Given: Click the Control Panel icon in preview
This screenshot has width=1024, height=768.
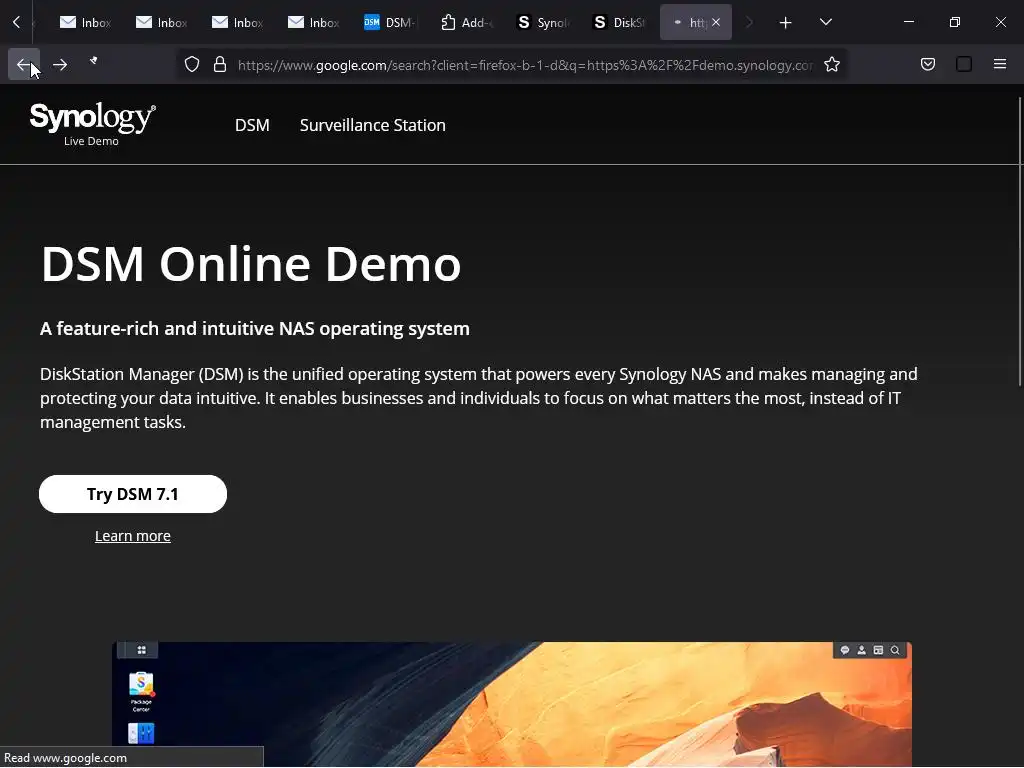Looking at the screenshot, I should 141,733.
